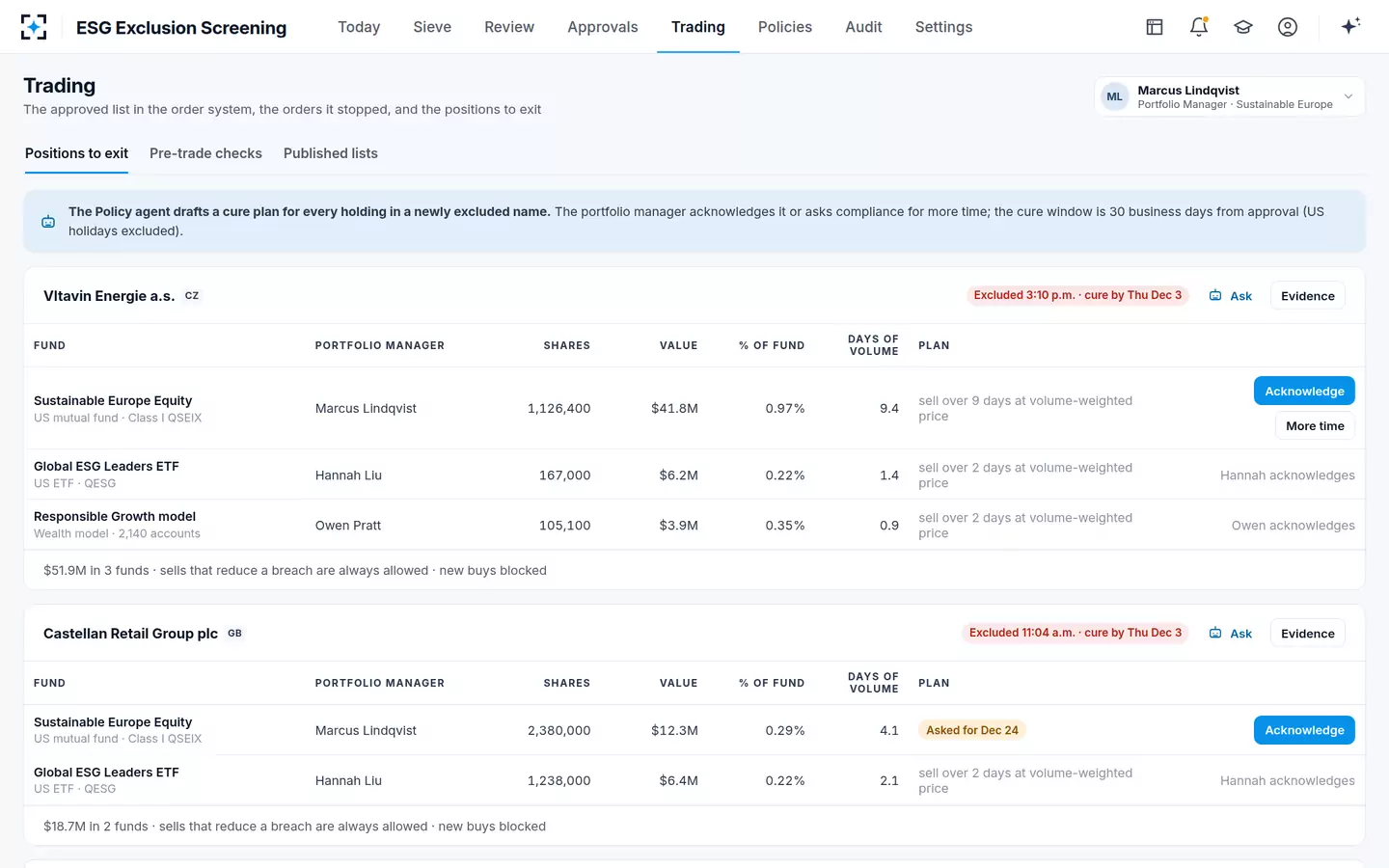
Task: Click the Days of Volume header in Vltavin table
Action: point(873,345)
